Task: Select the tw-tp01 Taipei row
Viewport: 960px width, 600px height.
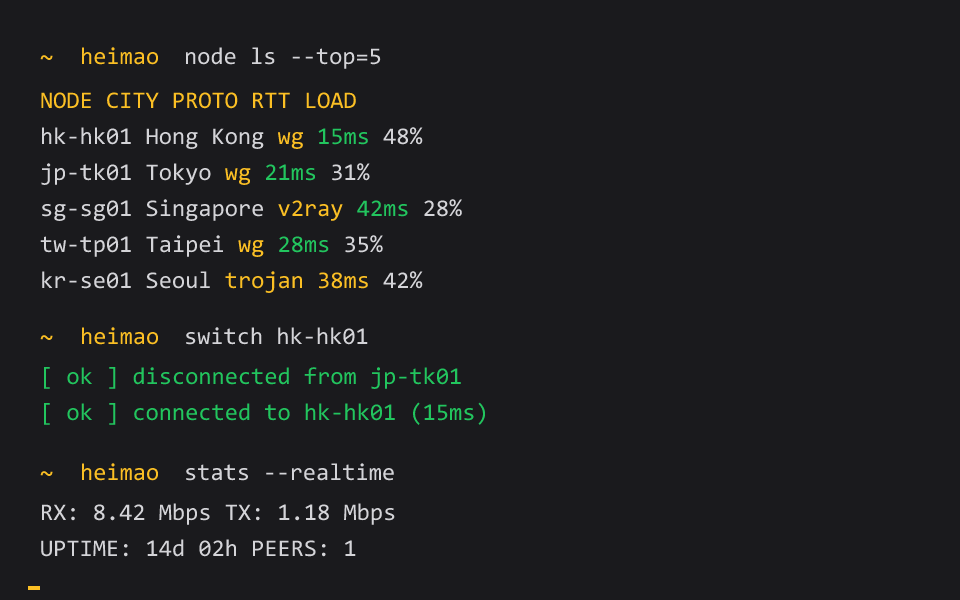Action: coord(212,245)
